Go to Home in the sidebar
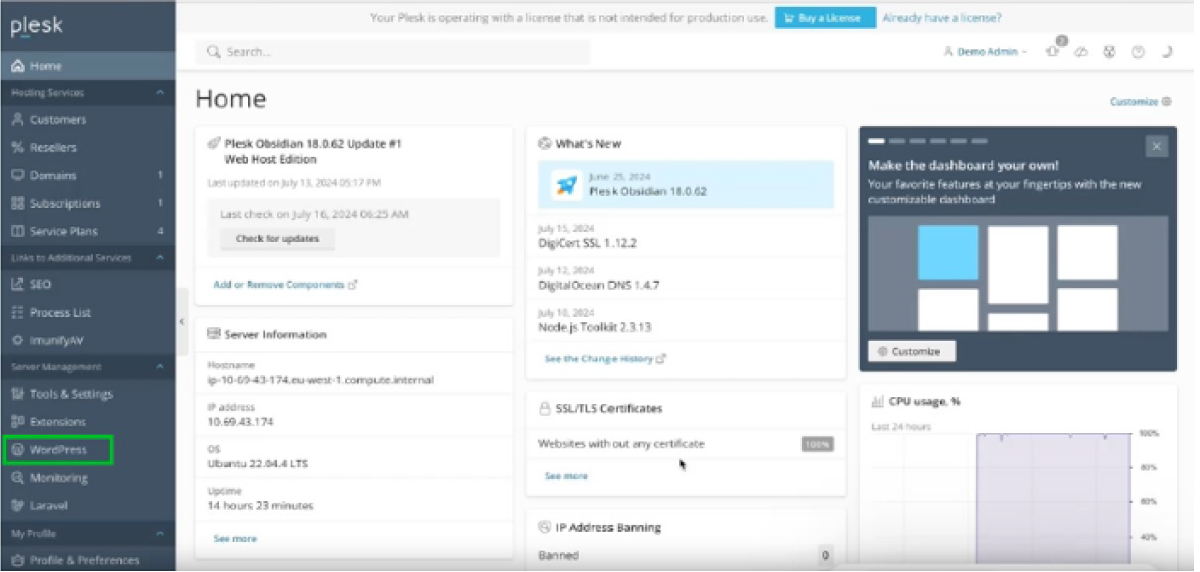 coord(88,66)
